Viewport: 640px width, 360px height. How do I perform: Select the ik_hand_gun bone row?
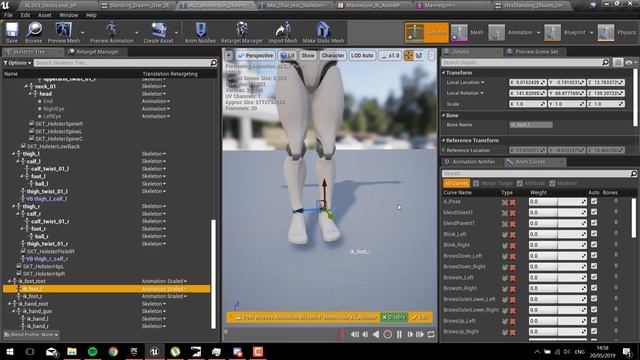[x=107, y=311]
